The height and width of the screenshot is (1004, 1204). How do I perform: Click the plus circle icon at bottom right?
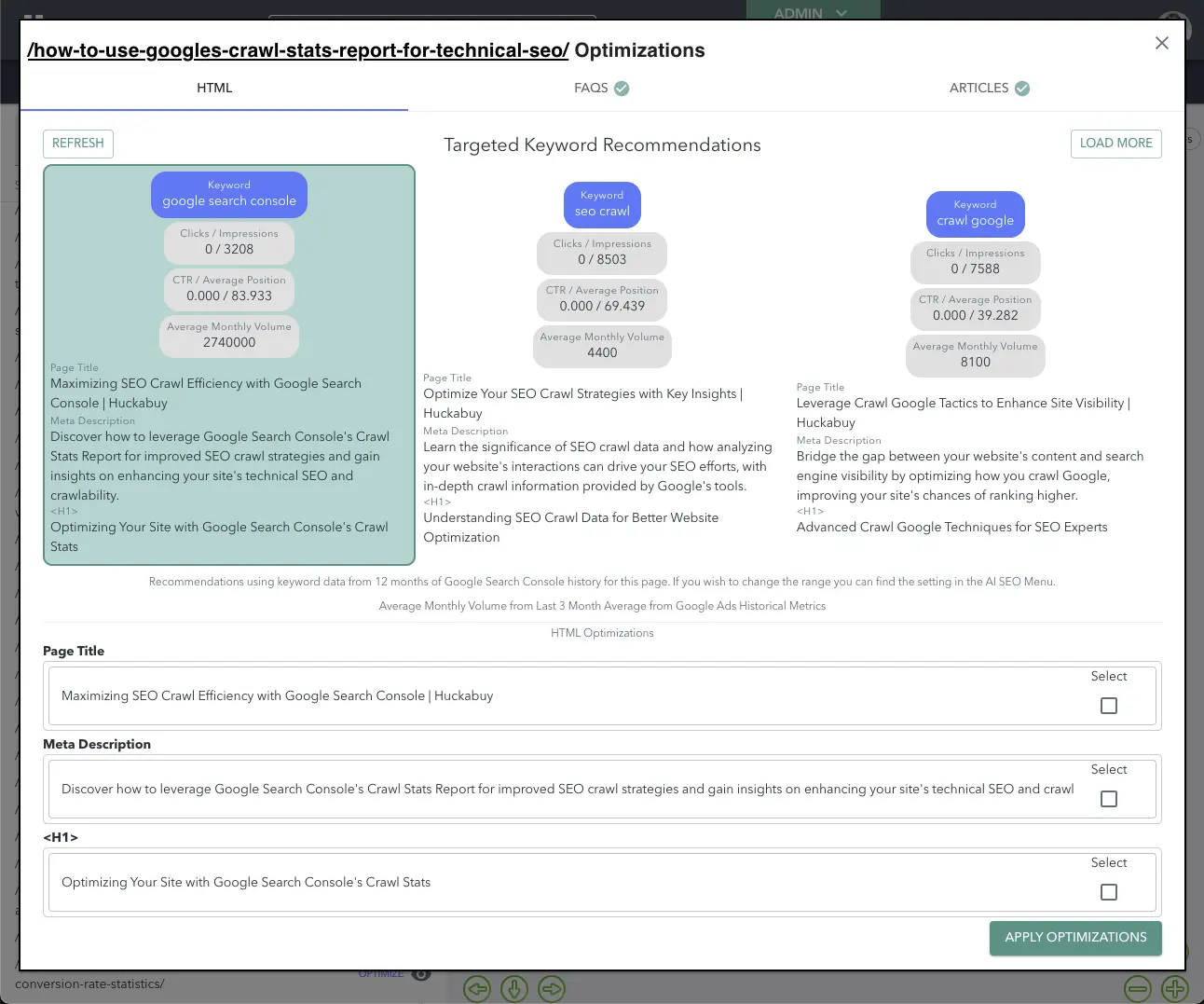(x=1175, y=988)
